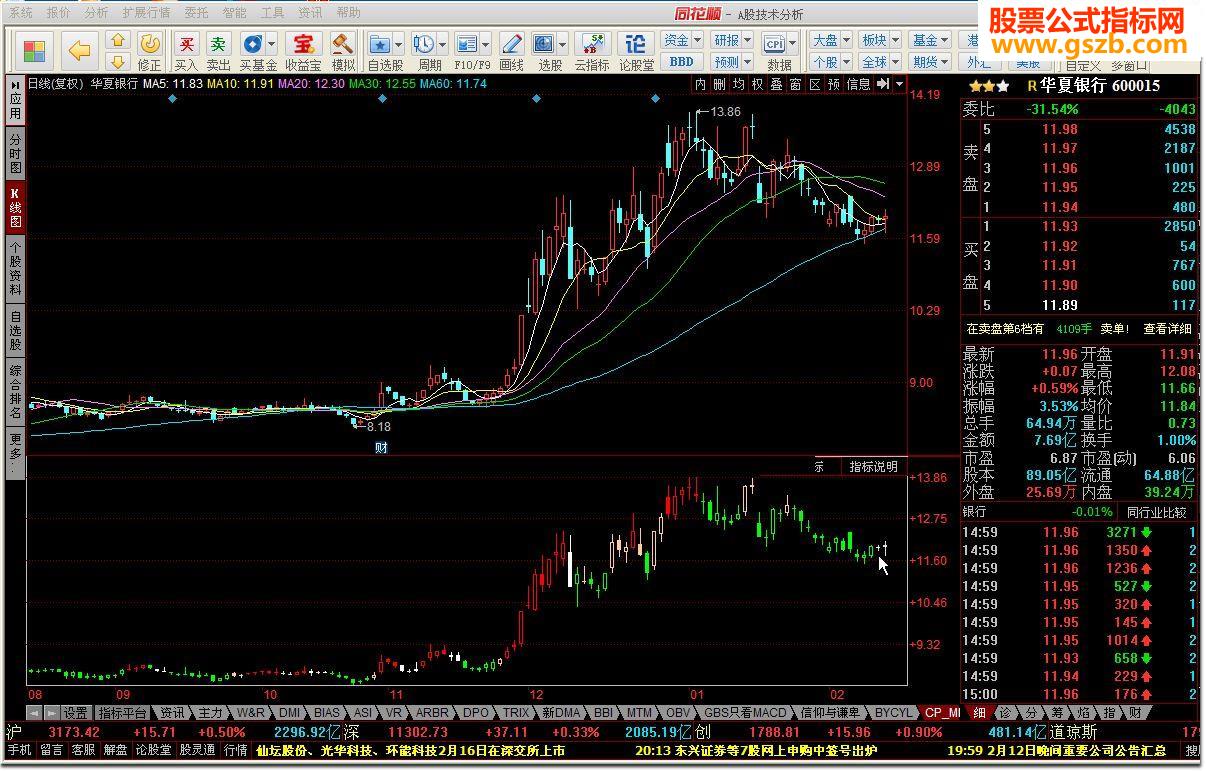Open the 期货 dropdown
The image size is (1206, 771).
[x=930, y=62]
